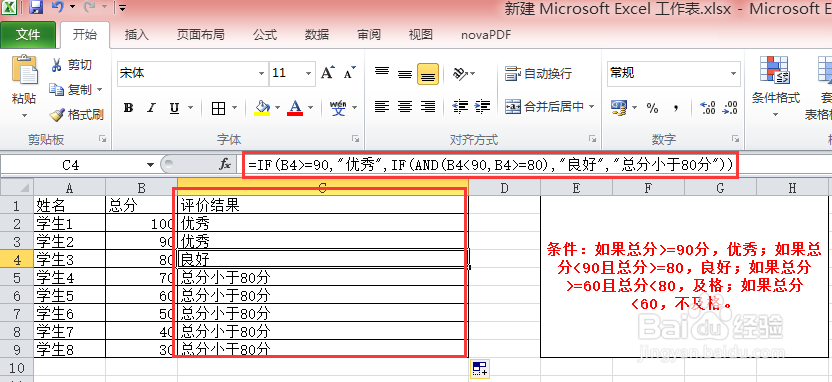This screenshot has height=382, width=832.
Task: Switch to 插入 Insert tab
Action: (x=136, y=35)
